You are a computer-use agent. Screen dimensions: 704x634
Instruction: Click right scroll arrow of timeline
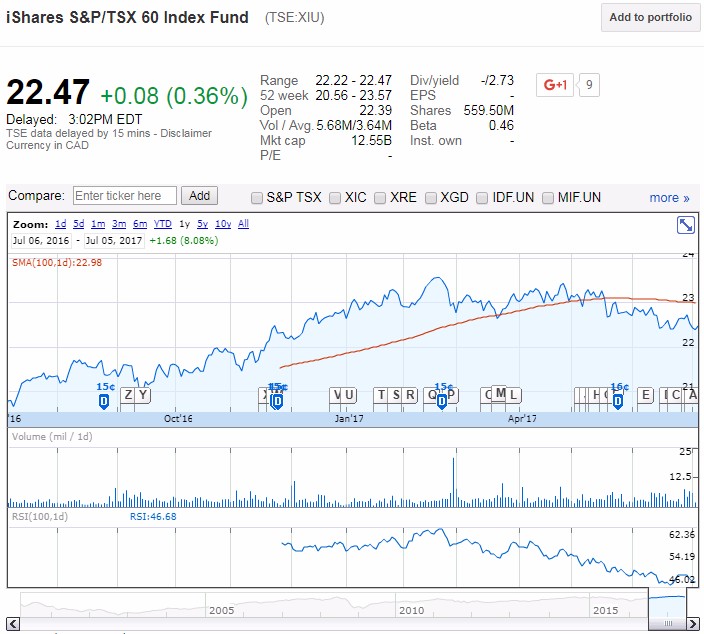pyautogui.click(x=693, y=624)
